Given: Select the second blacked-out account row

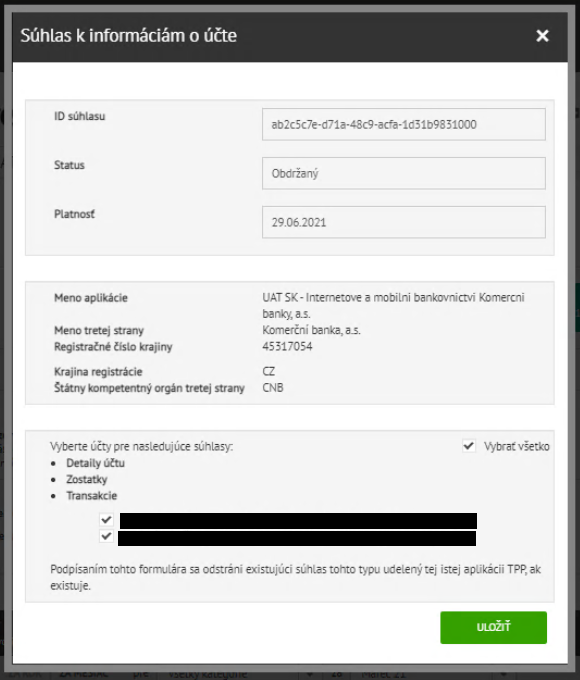Looking at the screenshot, I should [x=297, y=538].
